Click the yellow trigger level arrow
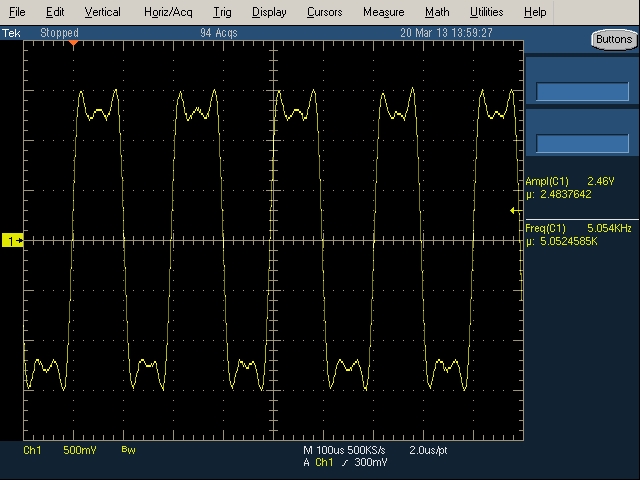This screenshot has height=480, width=640. point(516,211)
